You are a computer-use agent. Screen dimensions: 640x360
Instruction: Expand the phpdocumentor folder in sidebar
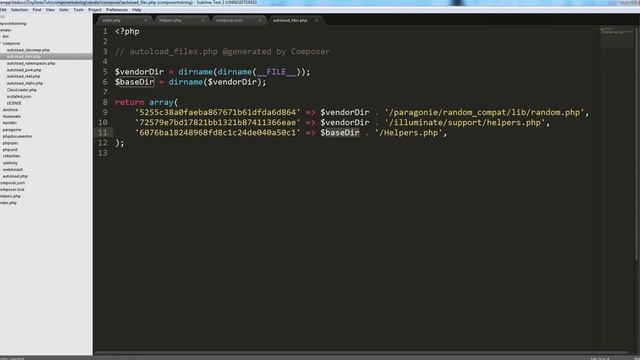[x=17, y=136]
